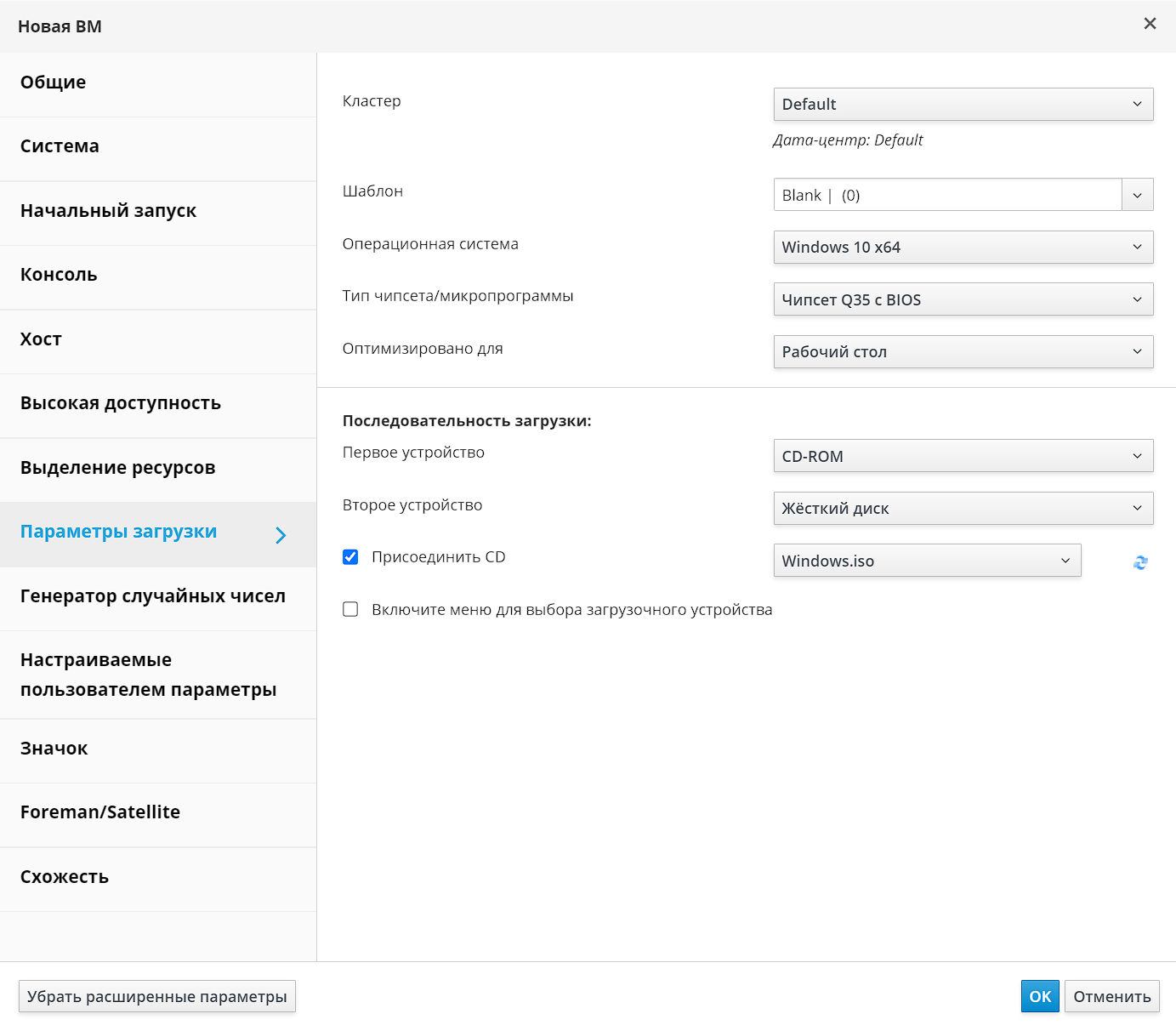Click the Шаблон text field
The height and width of the screenshot is (1031, 1176).
(x=947, y=196)
